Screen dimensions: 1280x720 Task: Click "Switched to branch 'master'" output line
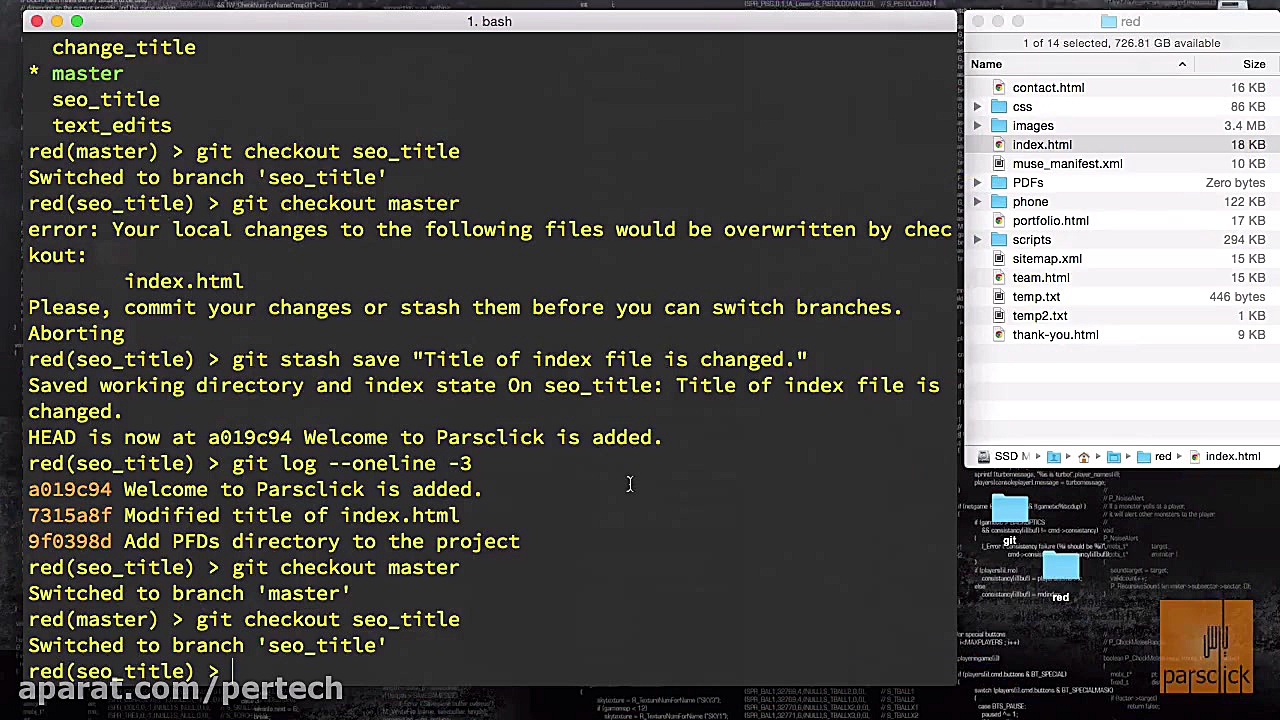(x=189, y=594)
